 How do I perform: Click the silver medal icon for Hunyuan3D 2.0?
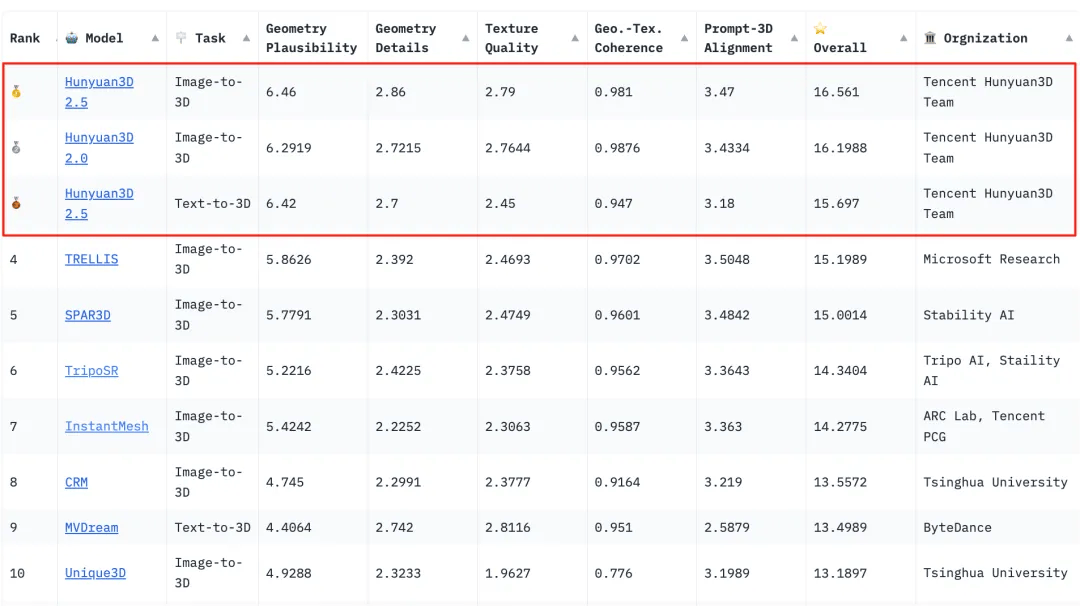pos(16,148)
